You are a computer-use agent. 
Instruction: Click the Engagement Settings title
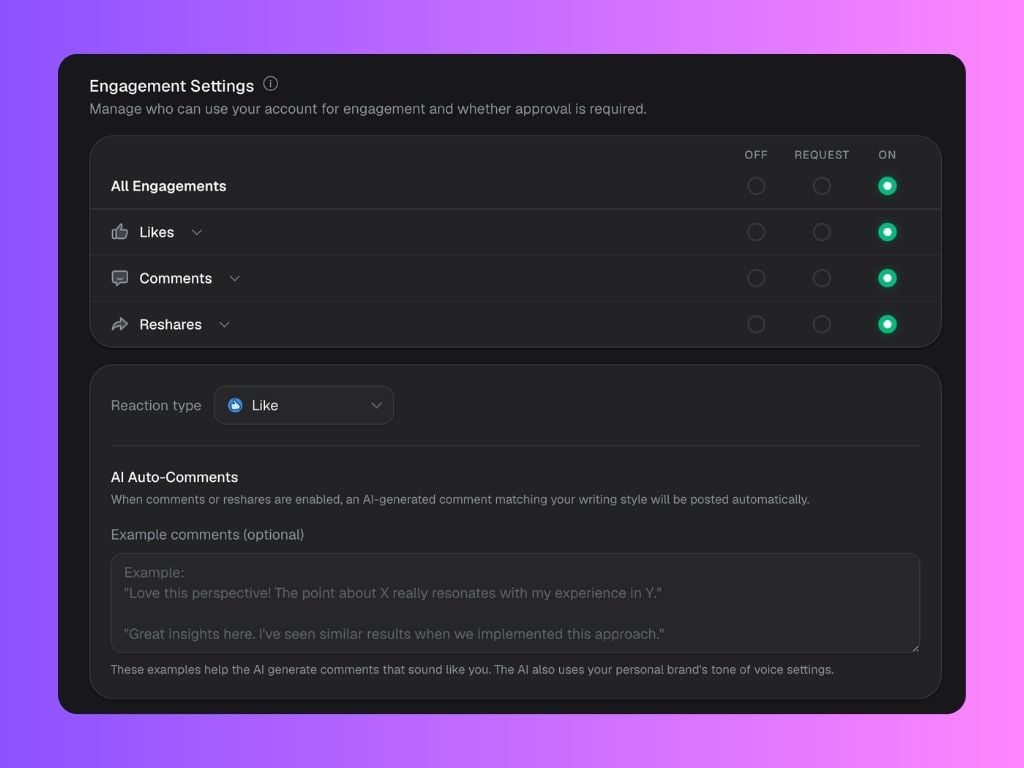pos(172,86)
